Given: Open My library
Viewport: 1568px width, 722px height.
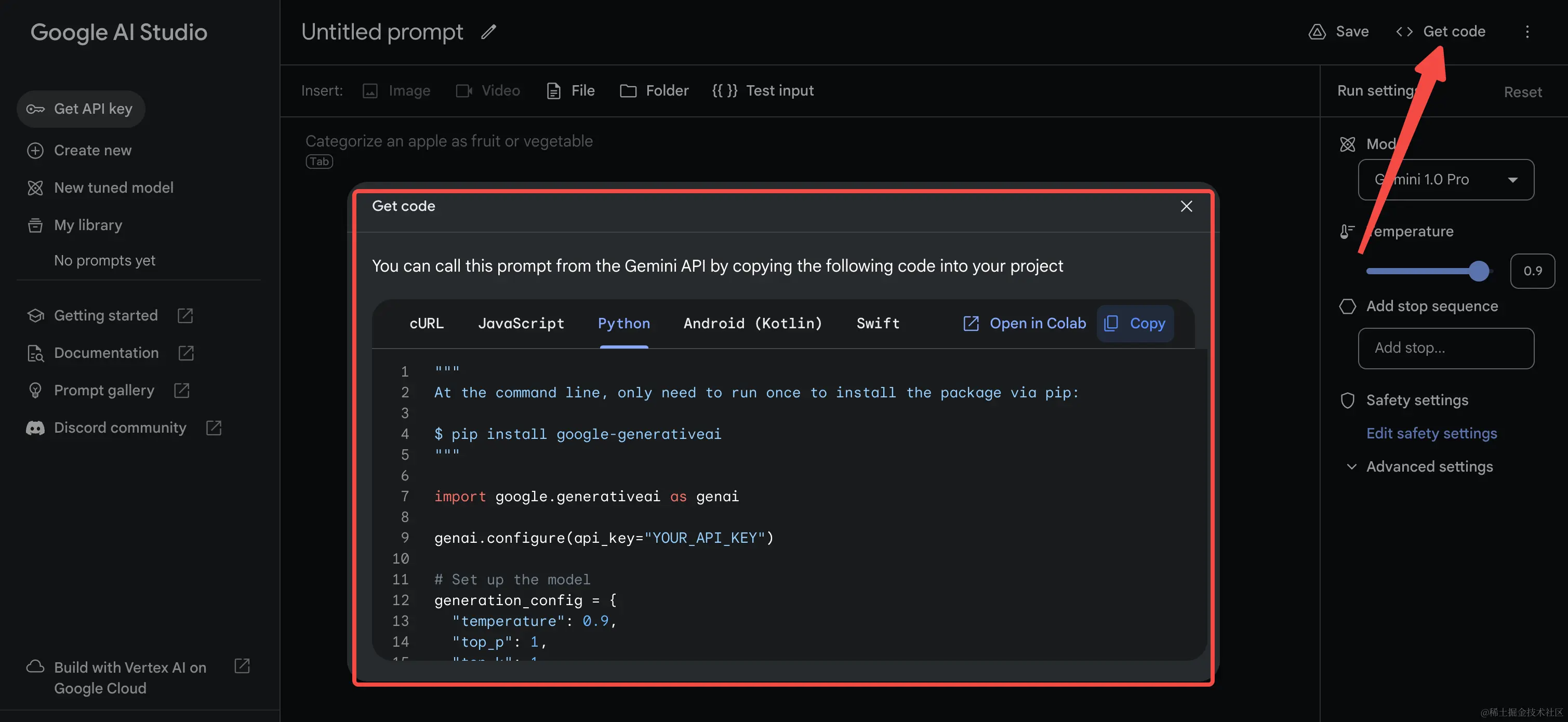Looking at the screenshot, I should coord(87,224).
